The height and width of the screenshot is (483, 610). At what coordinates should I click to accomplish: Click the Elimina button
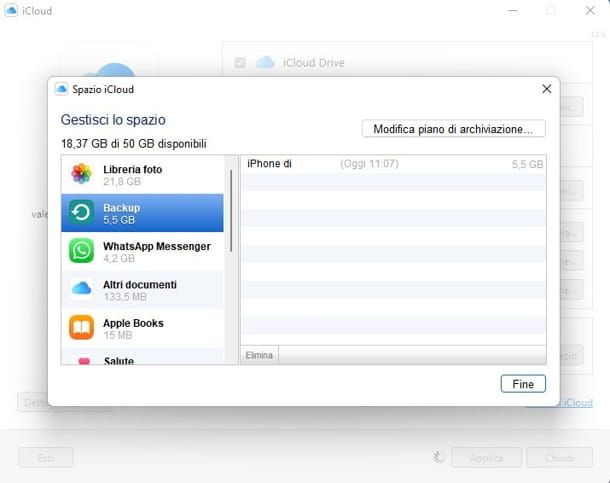(259, 355)
